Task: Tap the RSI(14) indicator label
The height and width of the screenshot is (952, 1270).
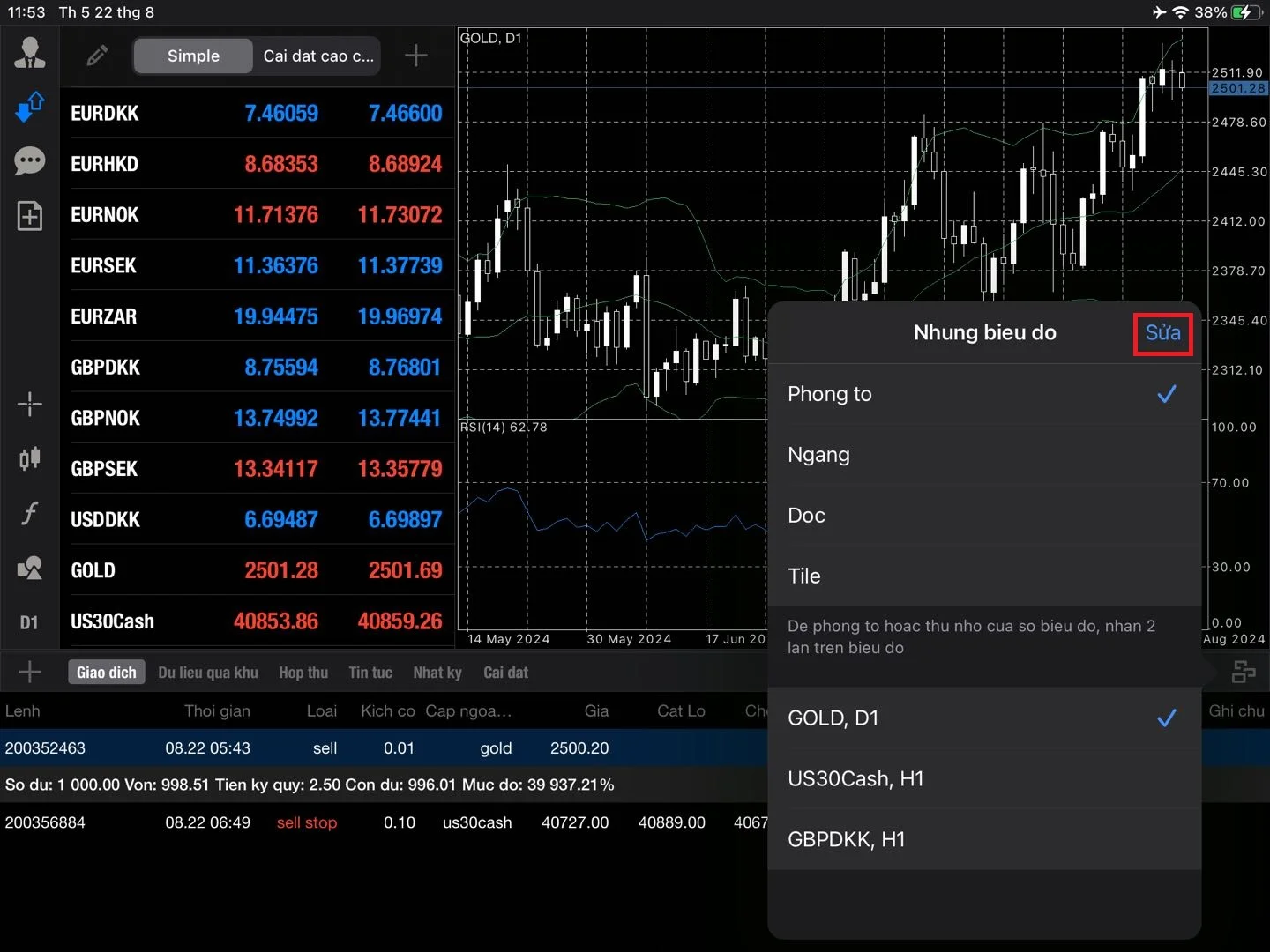Action: [x=504, y=427]
